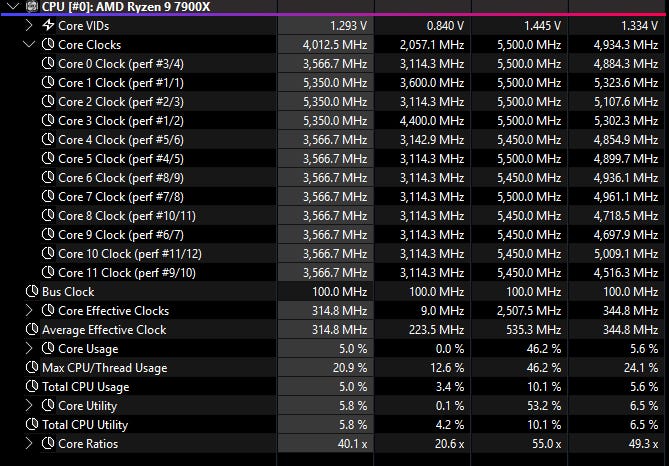
Task: Click the Core VIDs maximum value 1.445 V
Action: (542, 26)
